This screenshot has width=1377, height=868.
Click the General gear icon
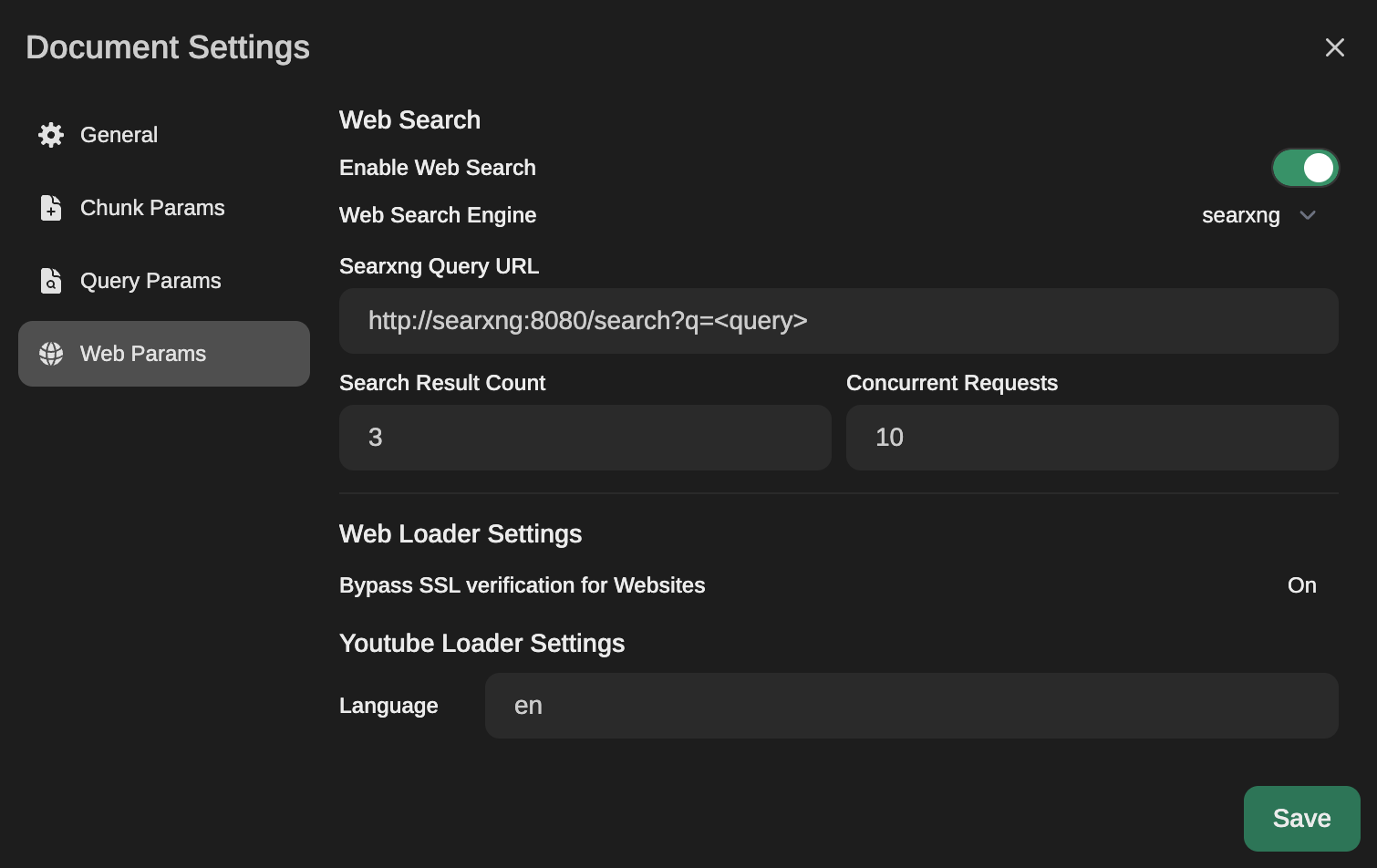[x=51, y=135]
